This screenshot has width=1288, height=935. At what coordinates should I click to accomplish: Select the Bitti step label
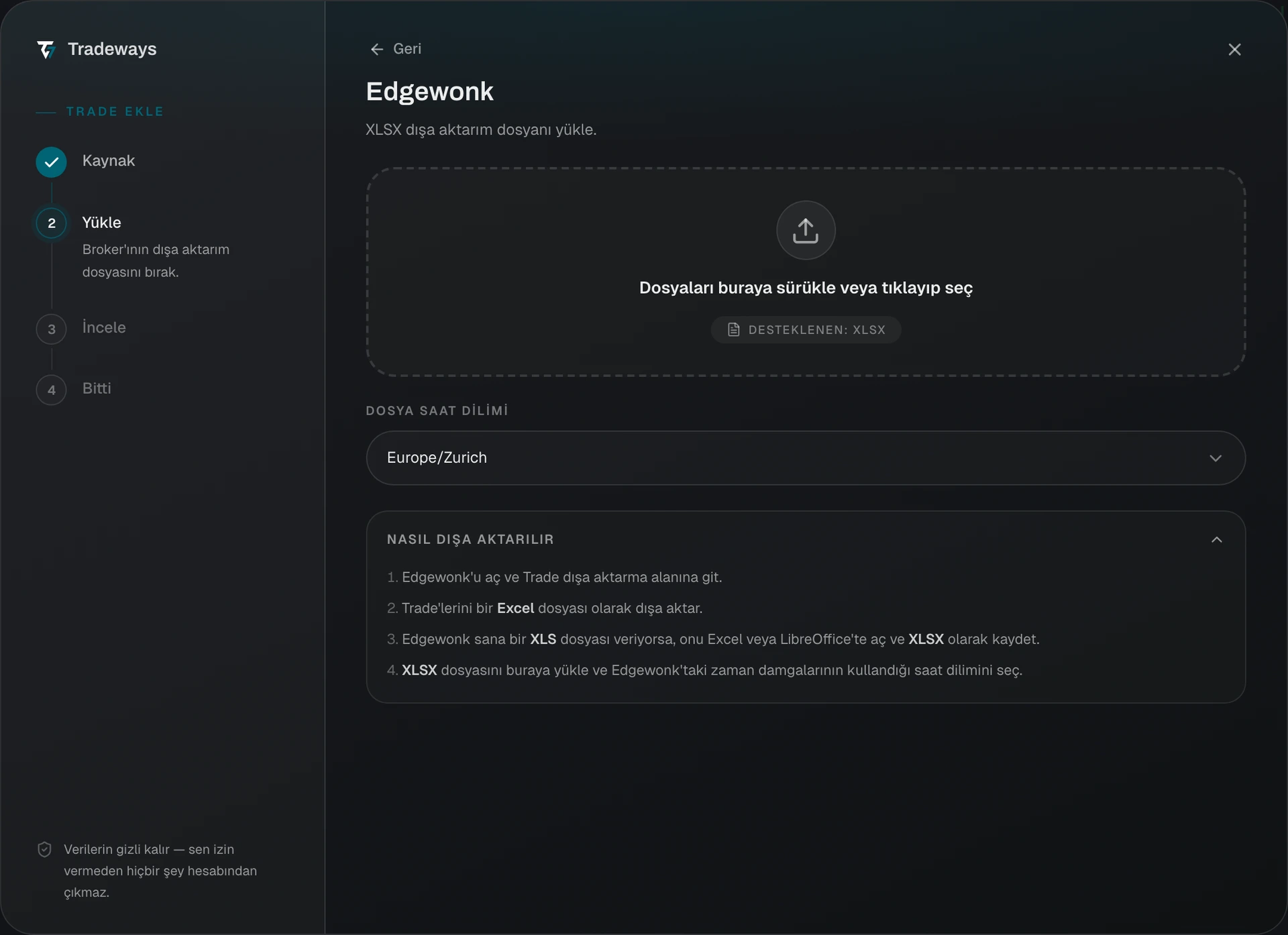click(x=97, y=388)
